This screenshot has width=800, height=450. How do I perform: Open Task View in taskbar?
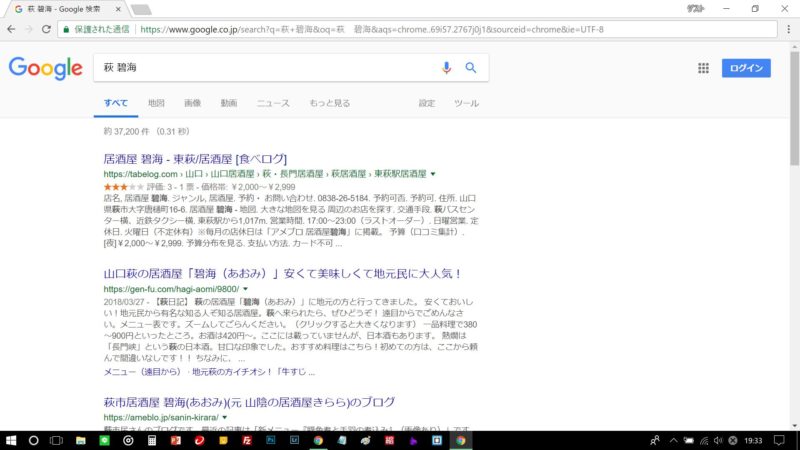56,440
